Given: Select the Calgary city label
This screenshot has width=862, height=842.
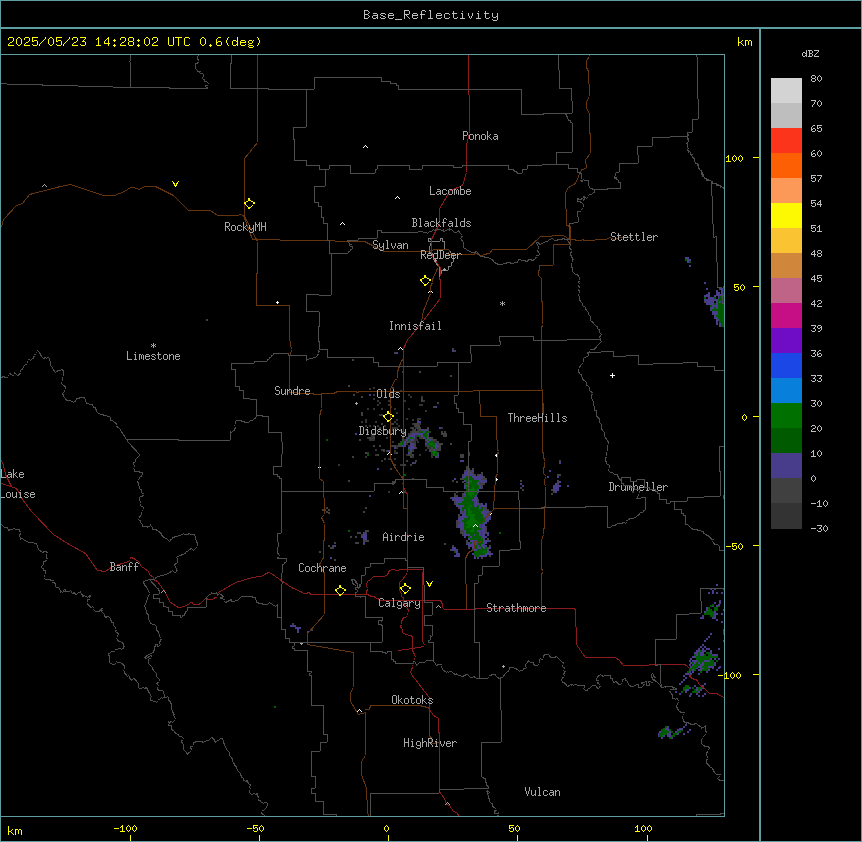Looking at the screenshot, I should pos(399,603).
